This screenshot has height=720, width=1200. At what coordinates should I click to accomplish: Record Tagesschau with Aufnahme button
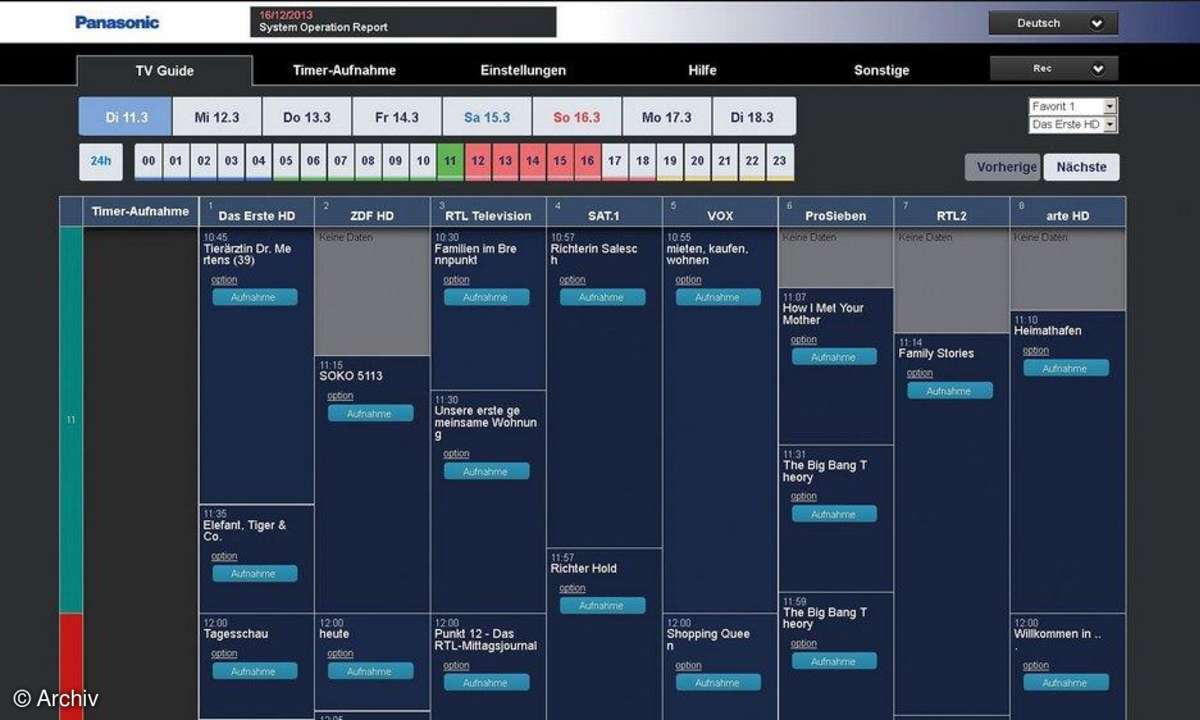pyautogui.click(x=254, y=671)
